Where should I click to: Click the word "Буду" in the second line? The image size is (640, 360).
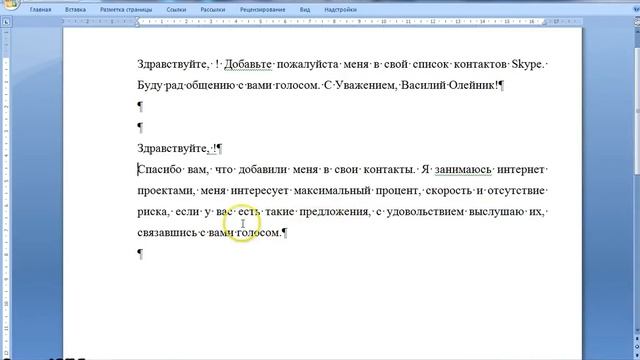click(x=149, y=86)
